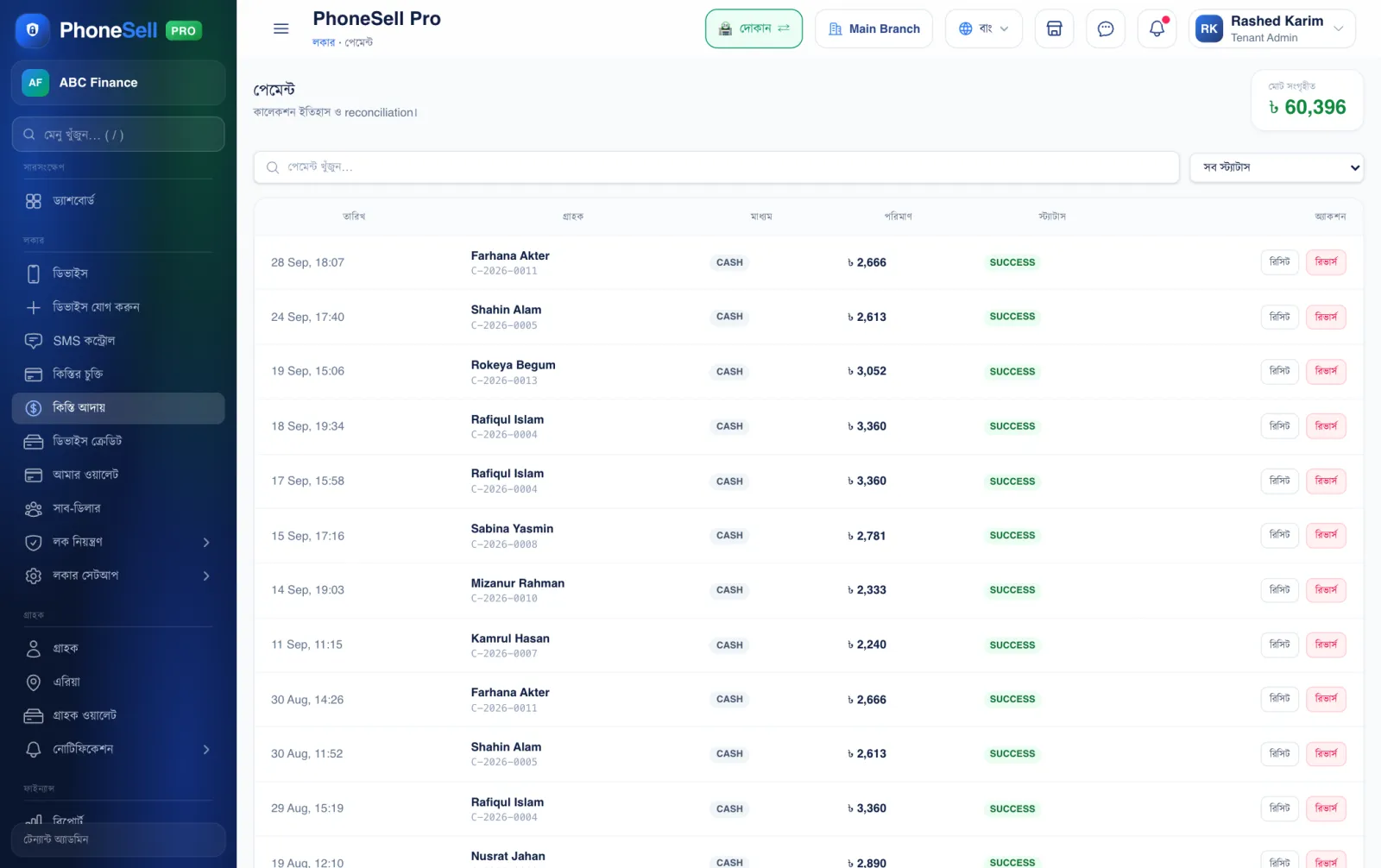Click the ডিভাইস phone icon in sidebar
This screenshot has width=1381, height=868.
point(33,274)
